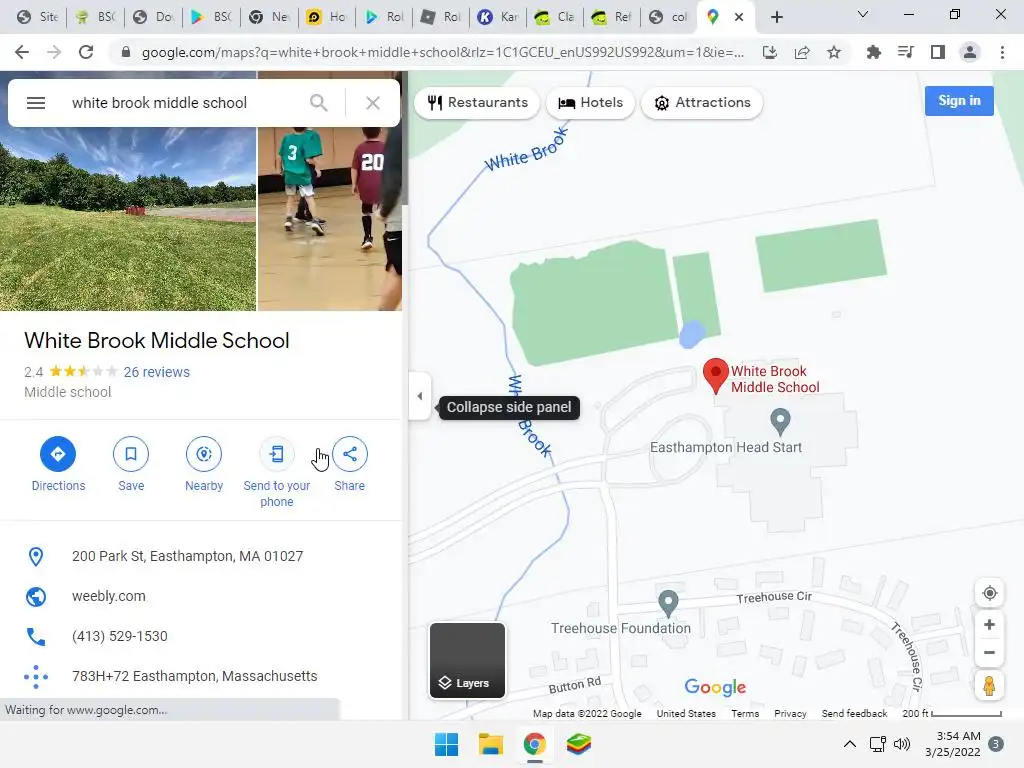Click the phone number (413) 529-1530
Screen dimensions: 1024x768
[120, 636]
